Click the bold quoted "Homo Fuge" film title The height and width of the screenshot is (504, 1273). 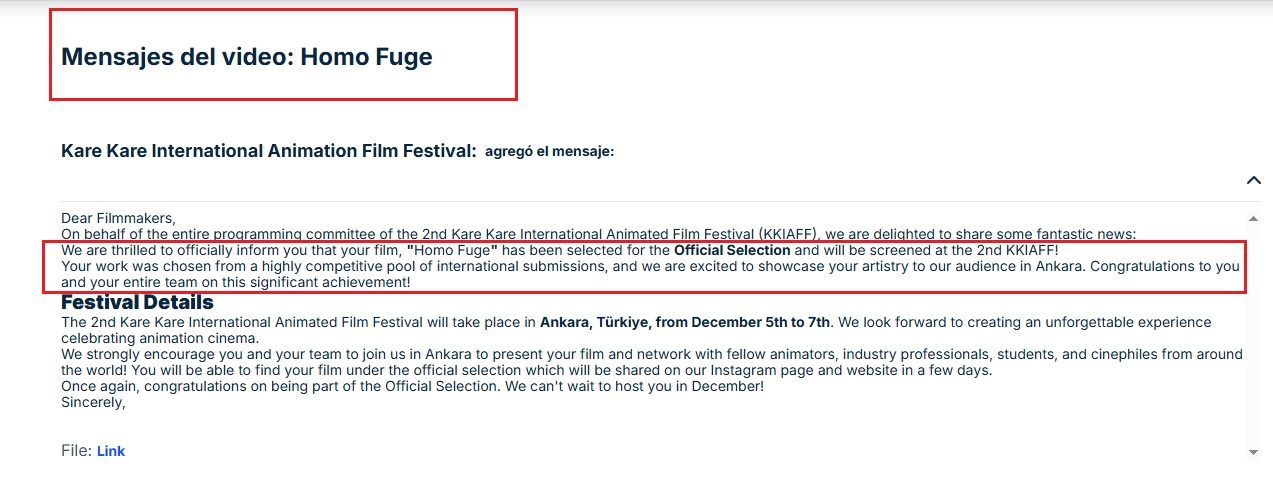(453, 250)
